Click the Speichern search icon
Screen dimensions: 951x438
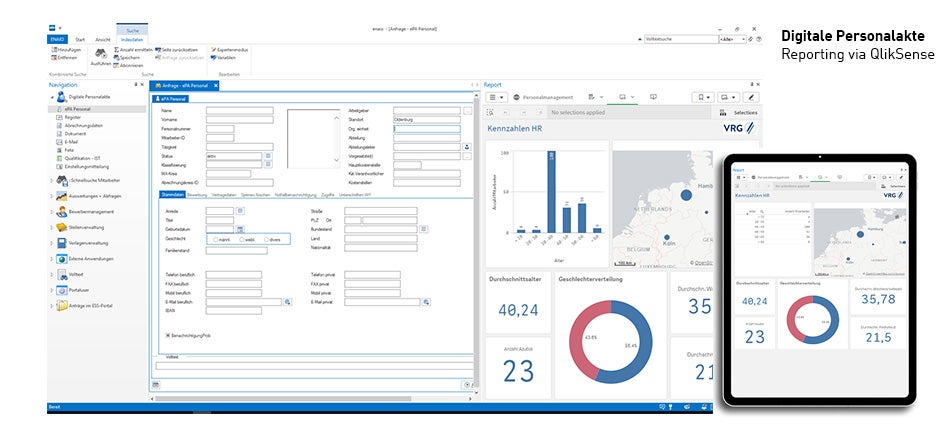pos(116,57)
